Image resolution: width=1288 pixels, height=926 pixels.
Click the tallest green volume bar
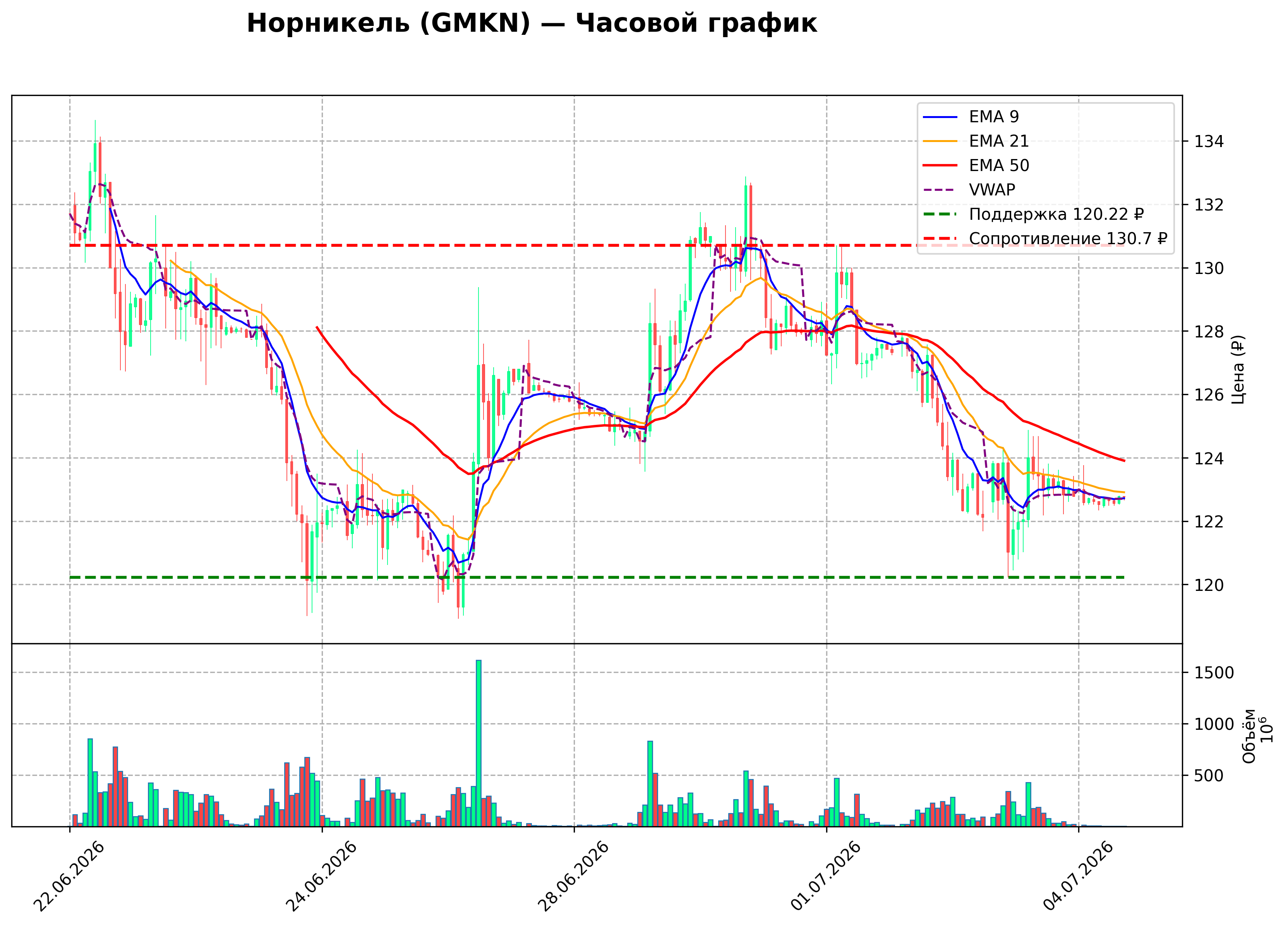479,743
